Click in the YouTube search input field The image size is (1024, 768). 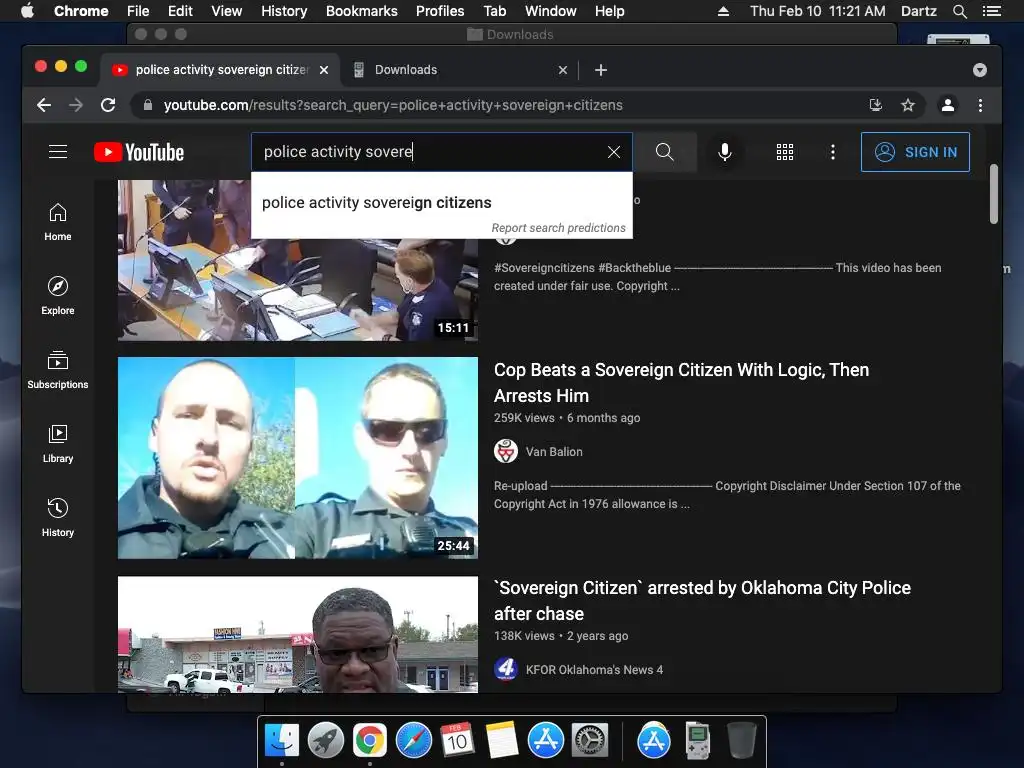coord(428,152)
